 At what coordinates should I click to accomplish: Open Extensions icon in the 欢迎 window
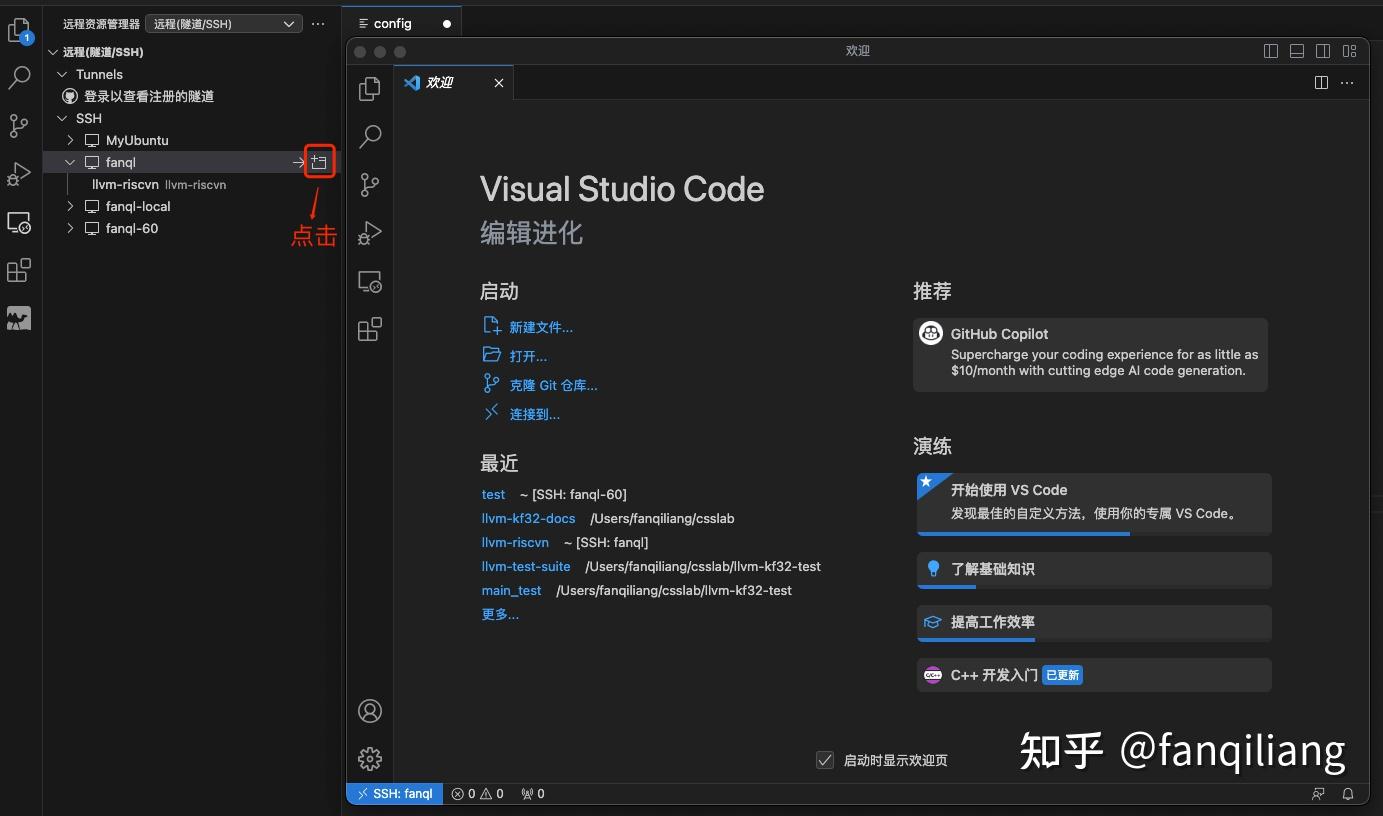[x=370, y=329]
